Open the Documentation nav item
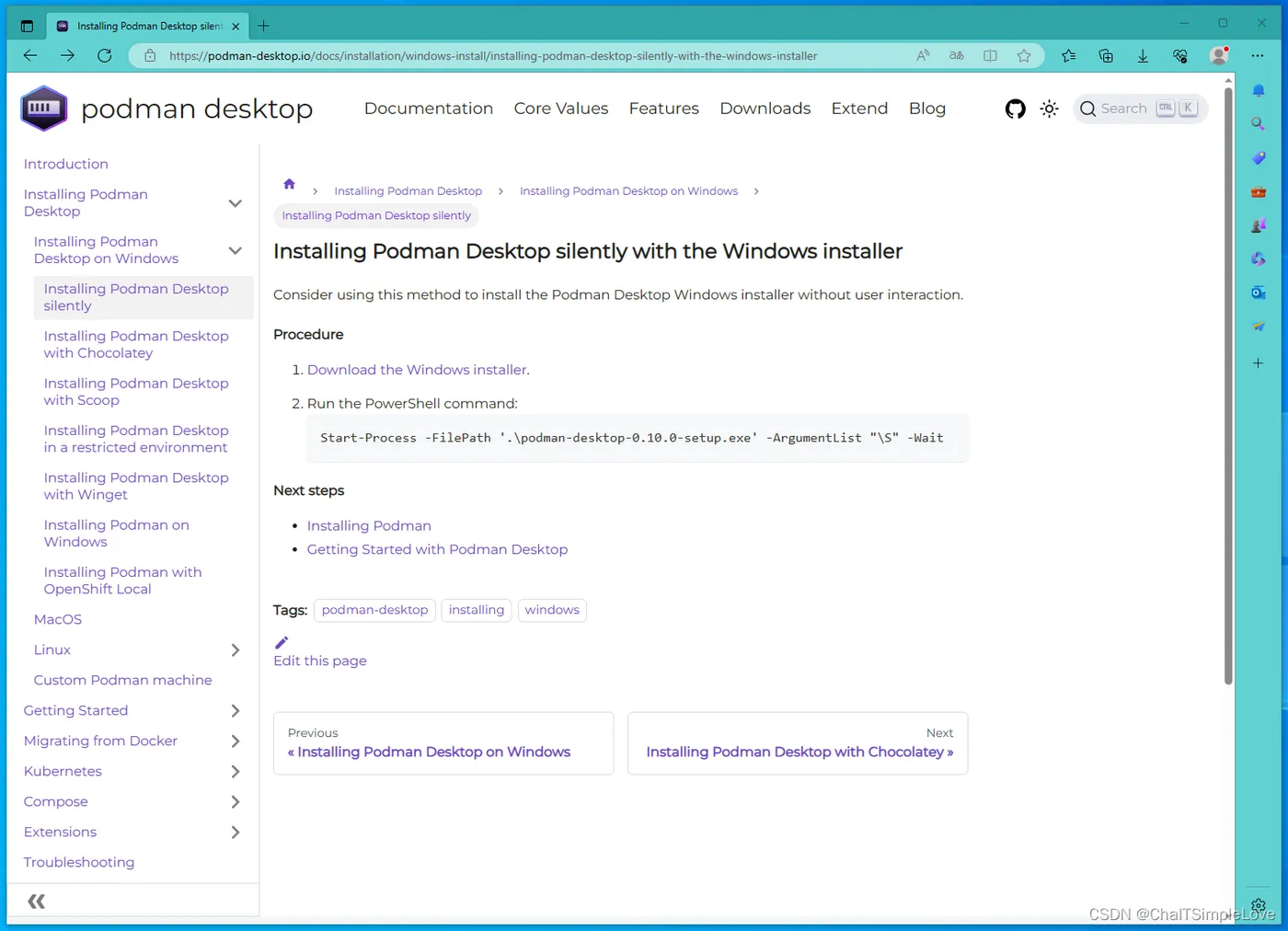Viewport: 1288px width, 931px height. pos(429,109)
